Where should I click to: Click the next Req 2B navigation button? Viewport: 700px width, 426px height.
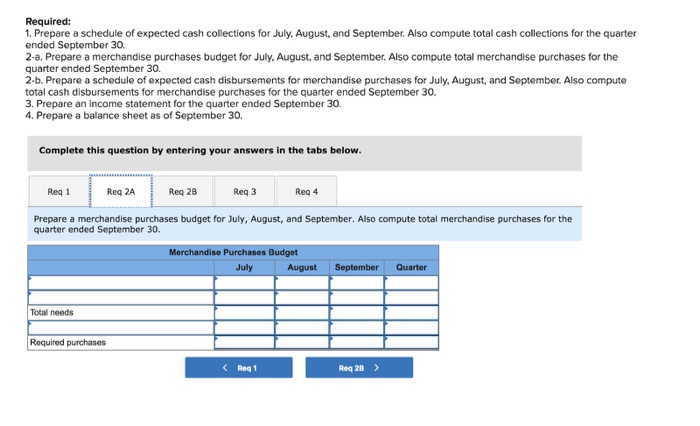(x=359, y=368)
